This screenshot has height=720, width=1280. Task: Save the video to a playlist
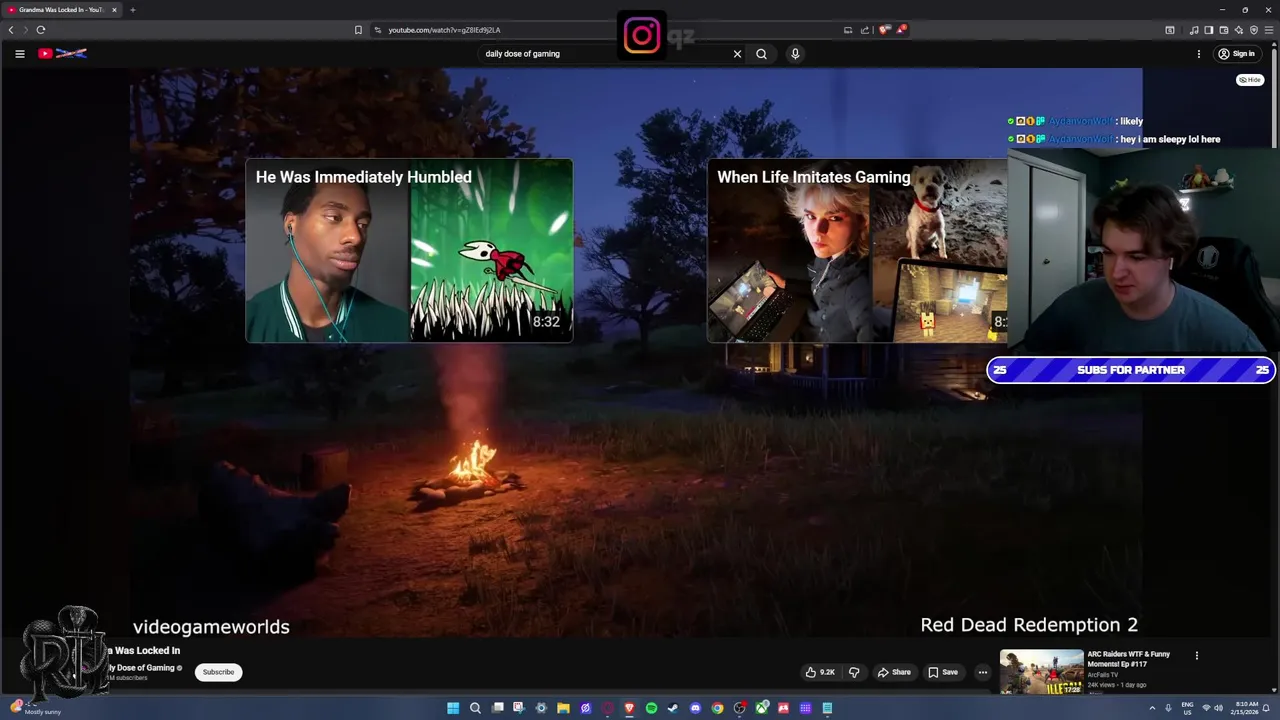point(943,672)
